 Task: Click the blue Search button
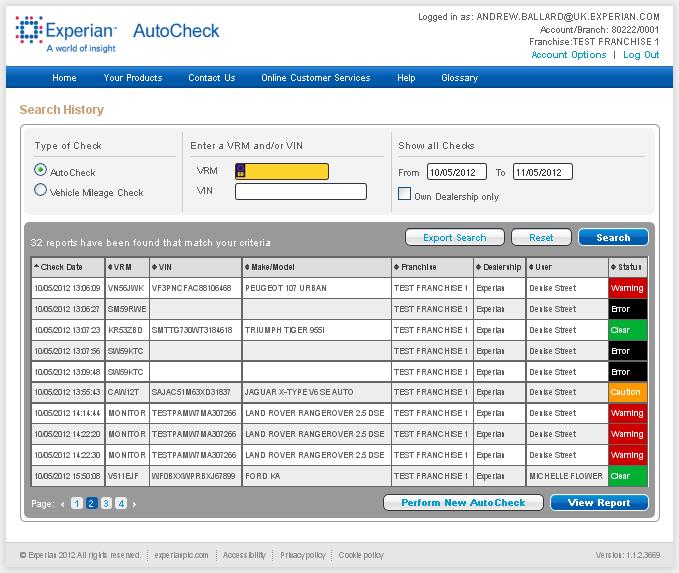(613, 237)
